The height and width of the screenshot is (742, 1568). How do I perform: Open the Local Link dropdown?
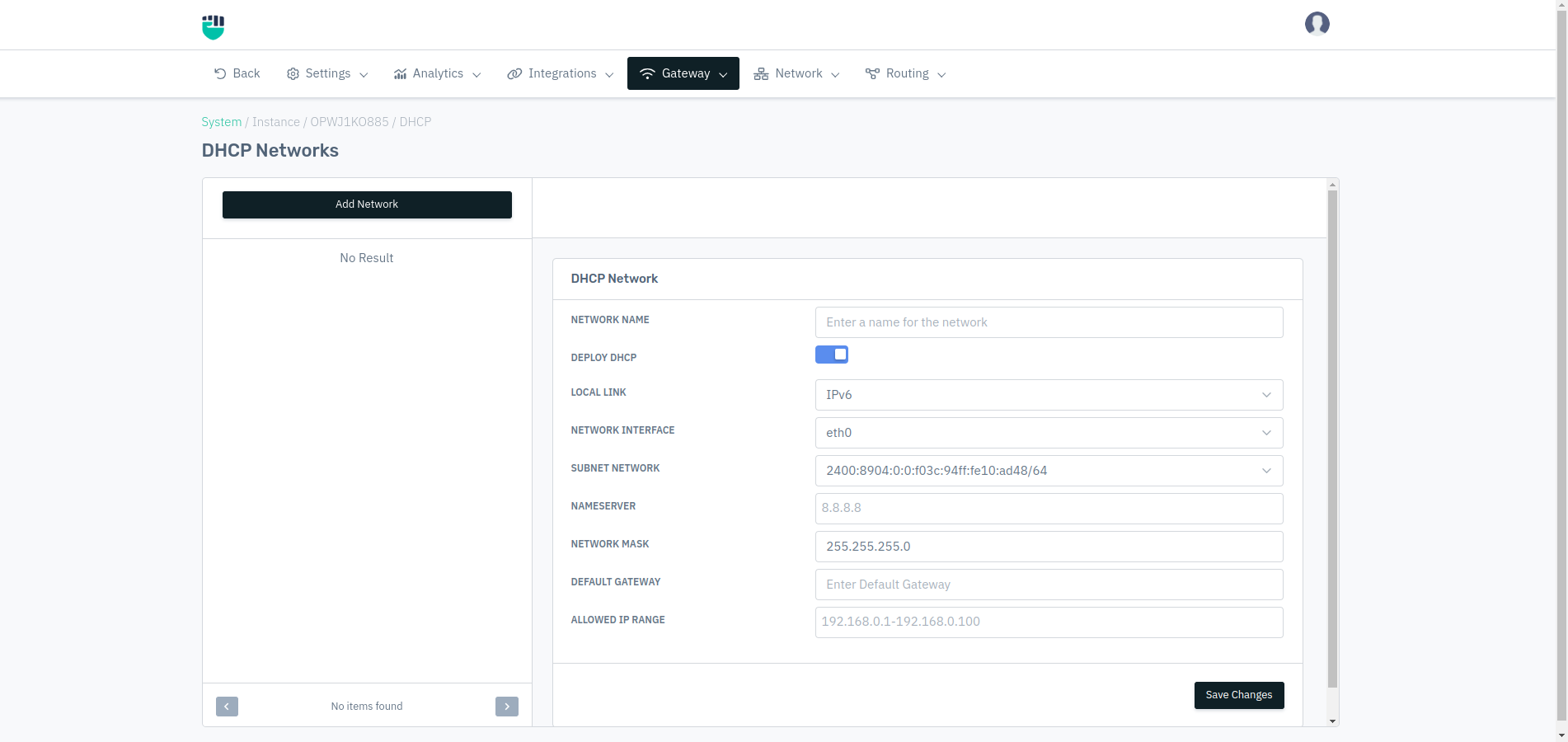[1049, 395]
